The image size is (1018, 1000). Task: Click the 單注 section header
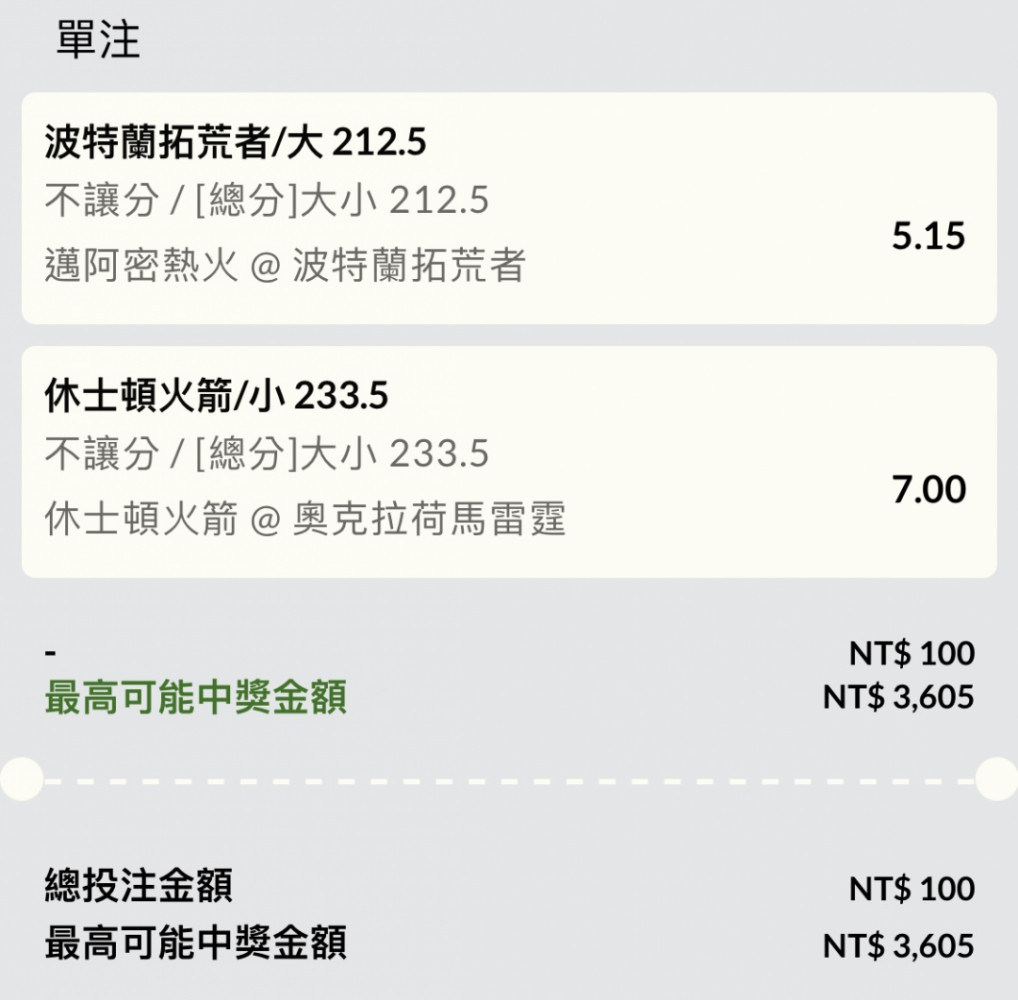click(x=97, y=40)
